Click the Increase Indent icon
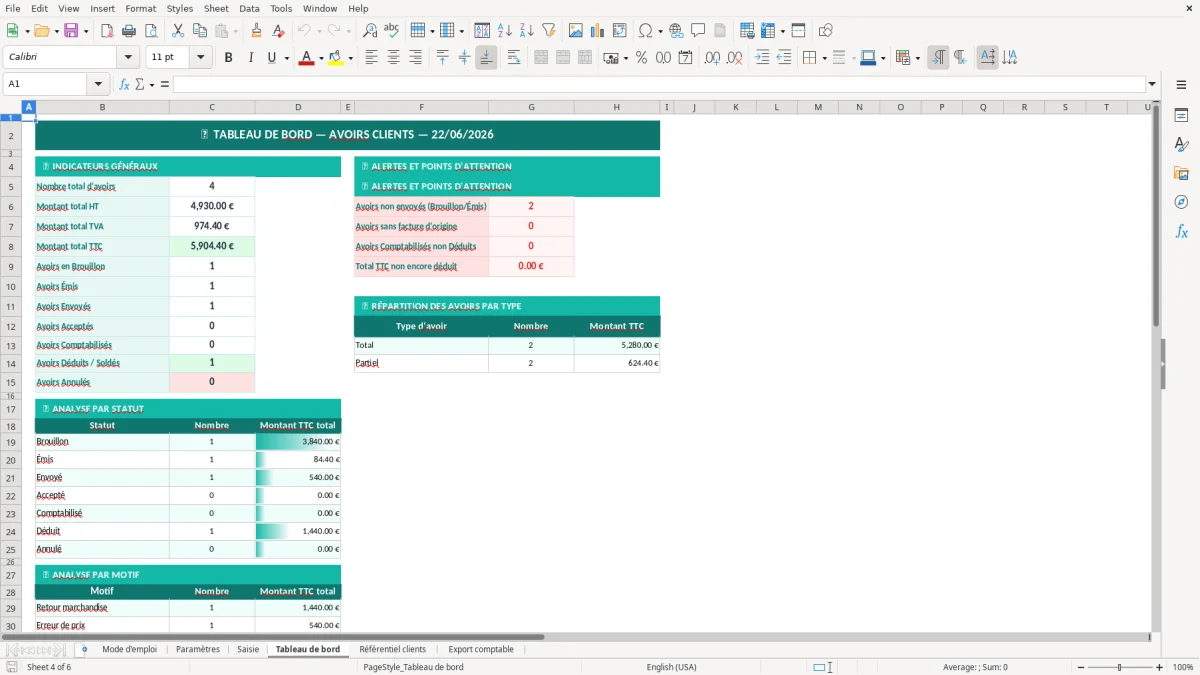Viewport: 1200px width, 675px height. (762, 58)
